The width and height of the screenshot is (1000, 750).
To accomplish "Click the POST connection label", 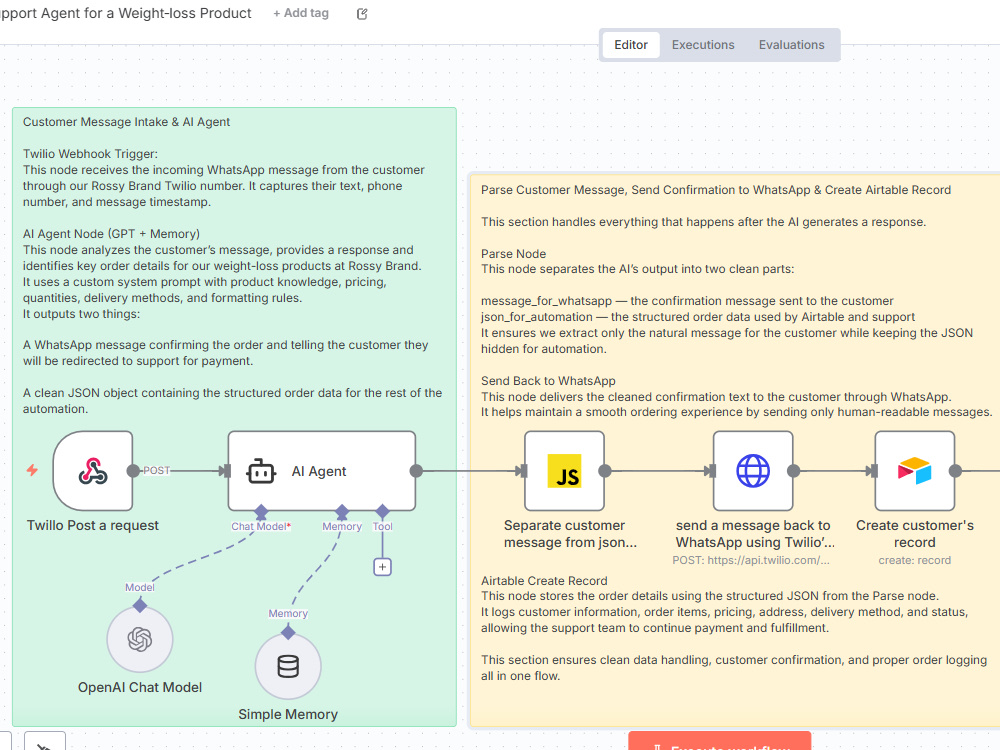I will tap(156, 470).
